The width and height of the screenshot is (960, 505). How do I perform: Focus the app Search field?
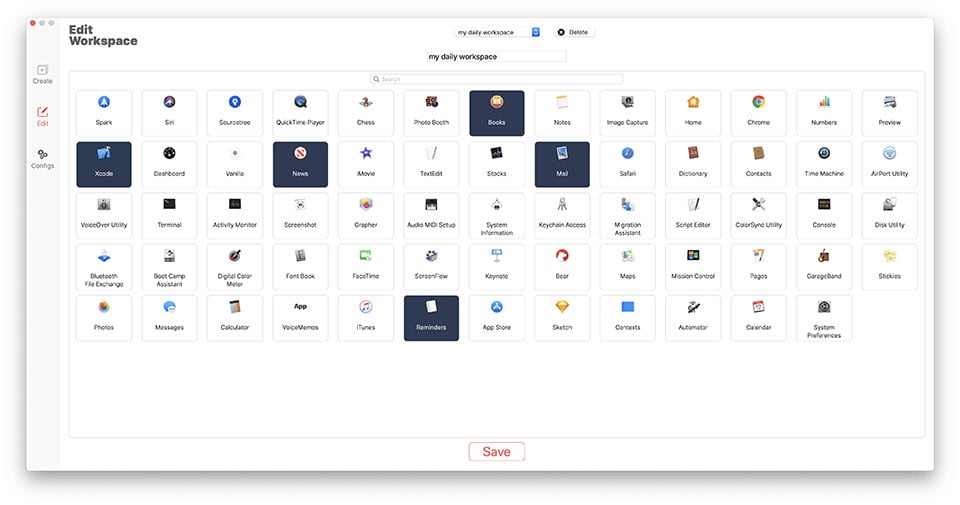[x=497, y=79]
